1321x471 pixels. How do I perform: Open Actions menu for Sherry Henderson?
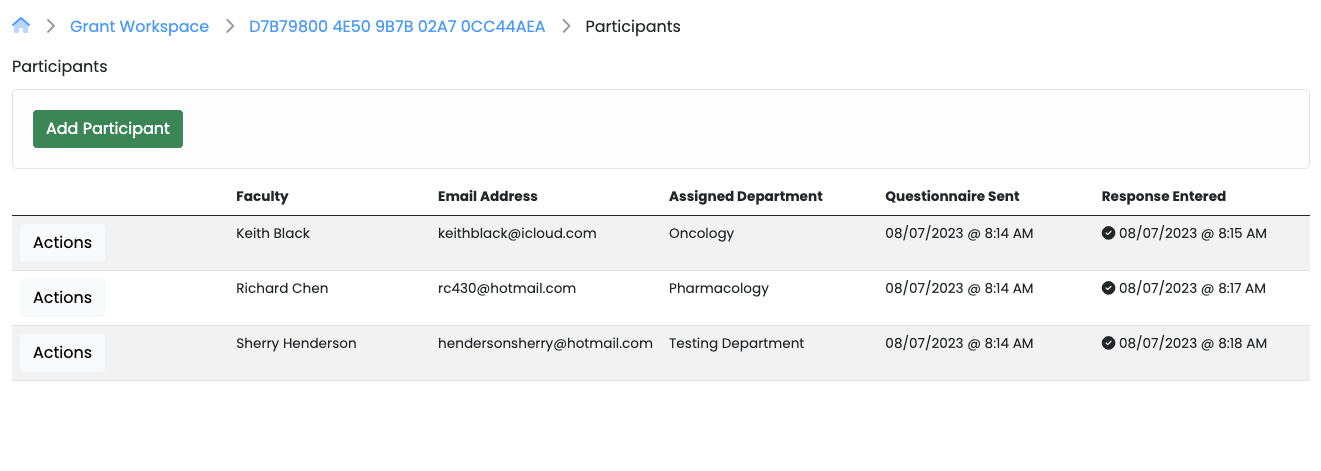pyautogui.click(x=62, y=353)
